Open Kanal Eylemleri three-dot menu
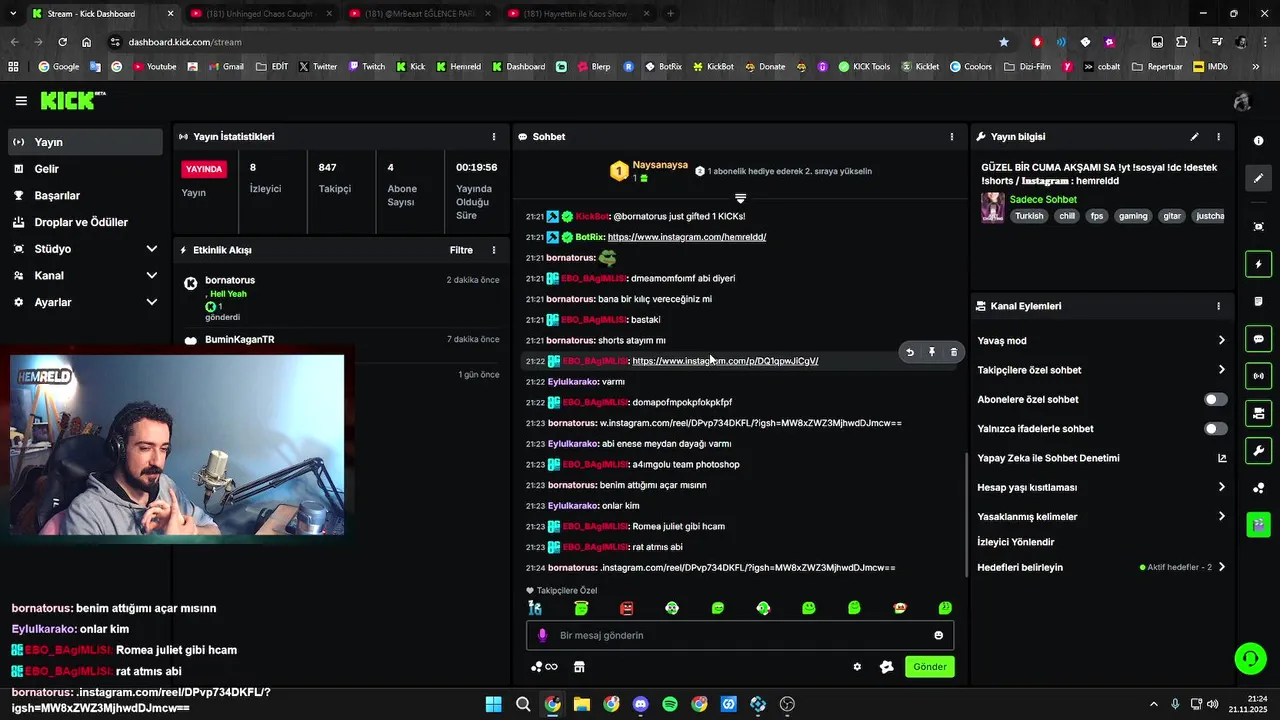 click(1218, 306)
